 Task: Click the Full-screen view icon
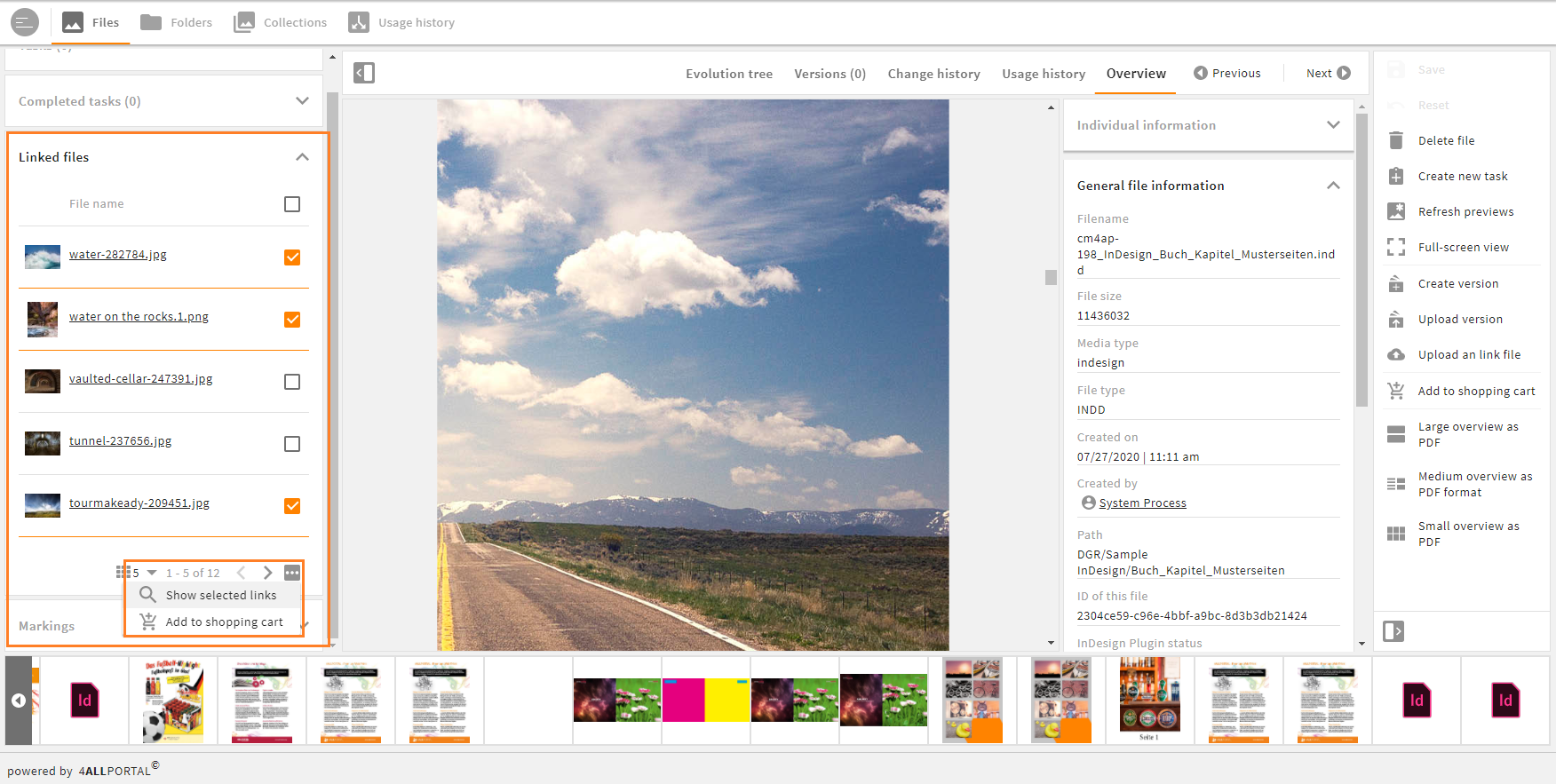(x=1396, y=247)
